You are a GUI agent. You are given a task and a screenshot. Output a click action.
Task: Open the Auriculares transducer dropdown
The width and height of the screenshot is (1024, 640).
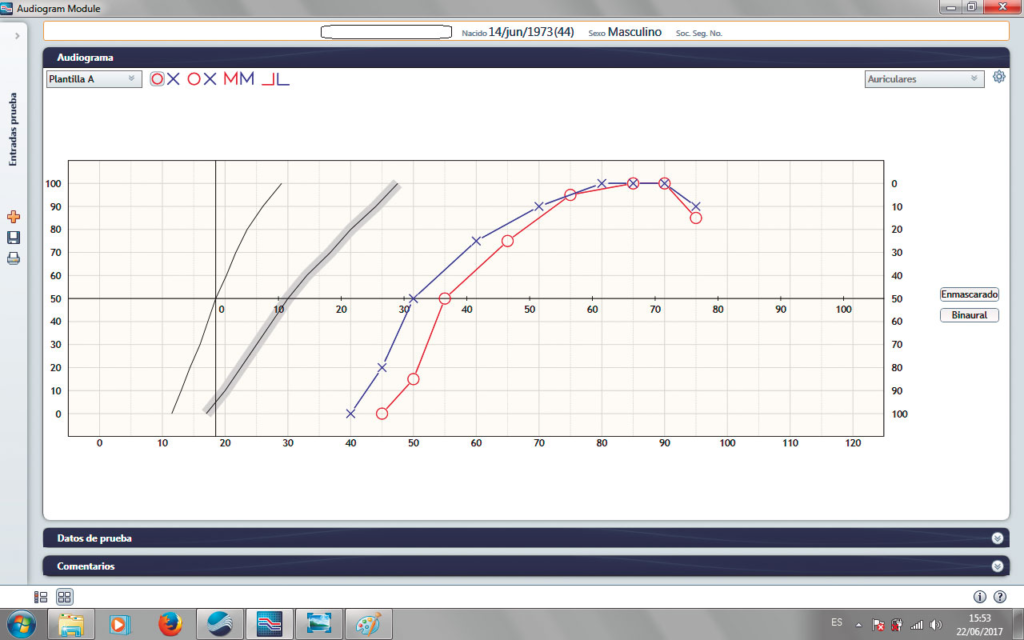924,79
